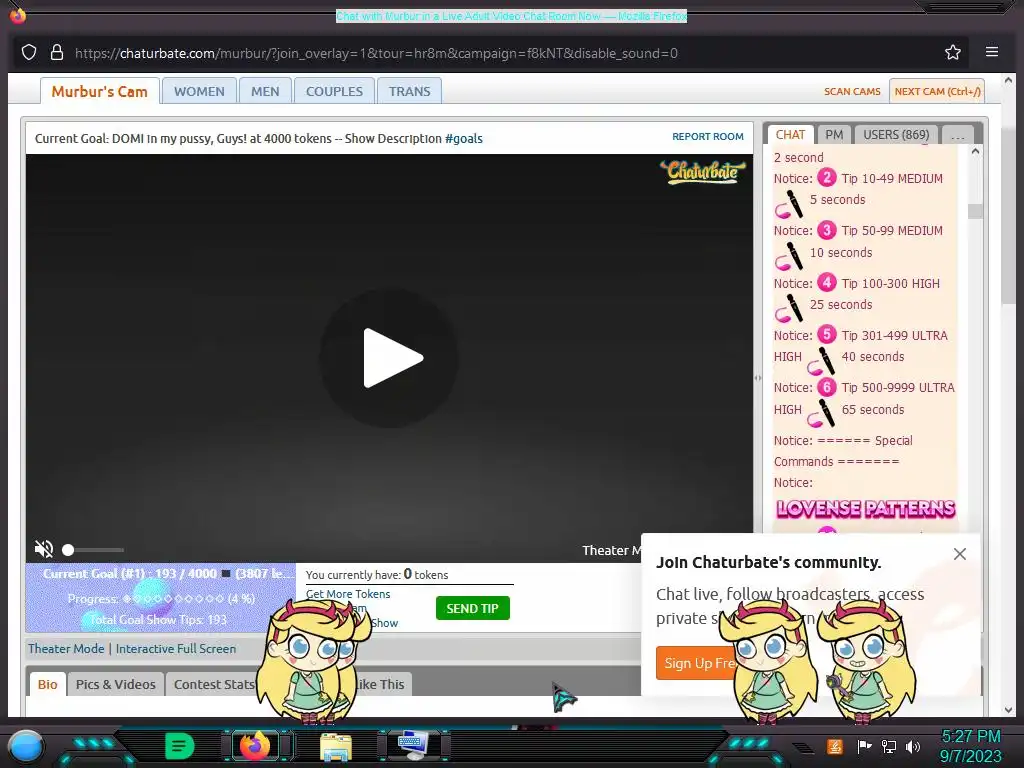Click the Firefox tracking protection shield icon
The height and width of the screenshot is (768, 1024).
[29, 52]
